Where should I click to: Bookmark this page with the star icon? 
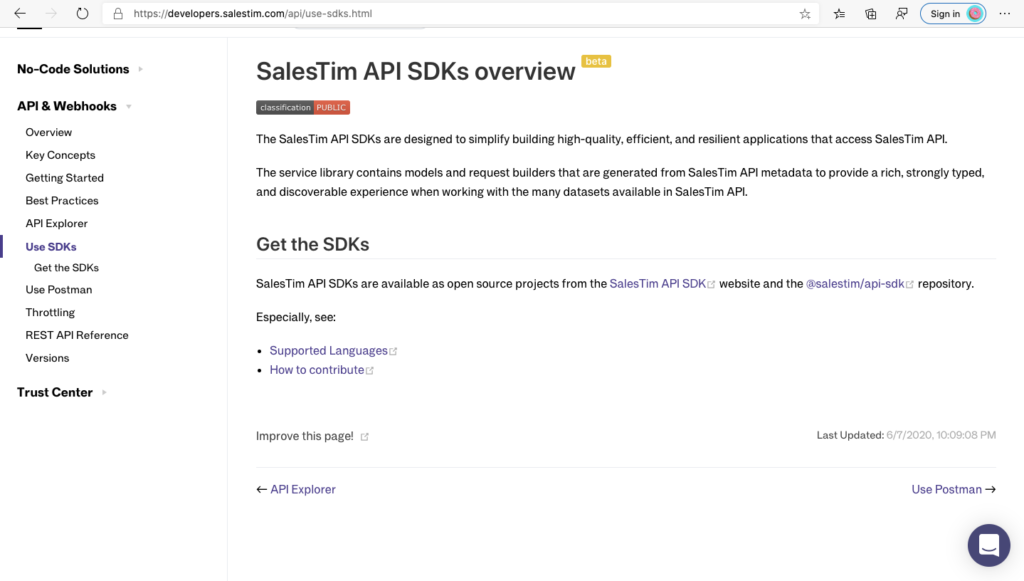point(805,14)
